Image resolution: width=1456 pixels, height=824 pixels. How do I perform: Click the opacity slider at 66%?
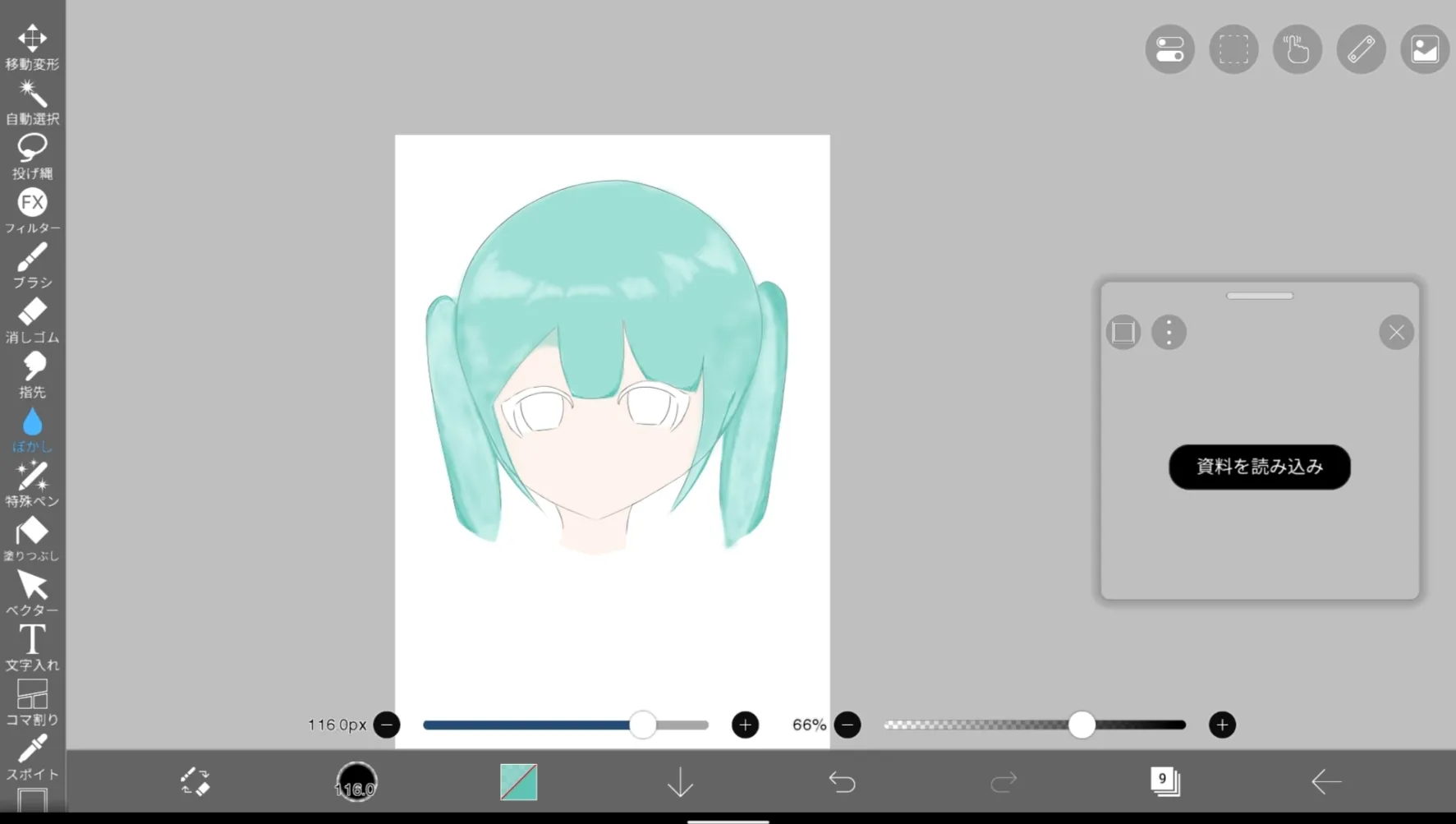[x=1035, y=725]
